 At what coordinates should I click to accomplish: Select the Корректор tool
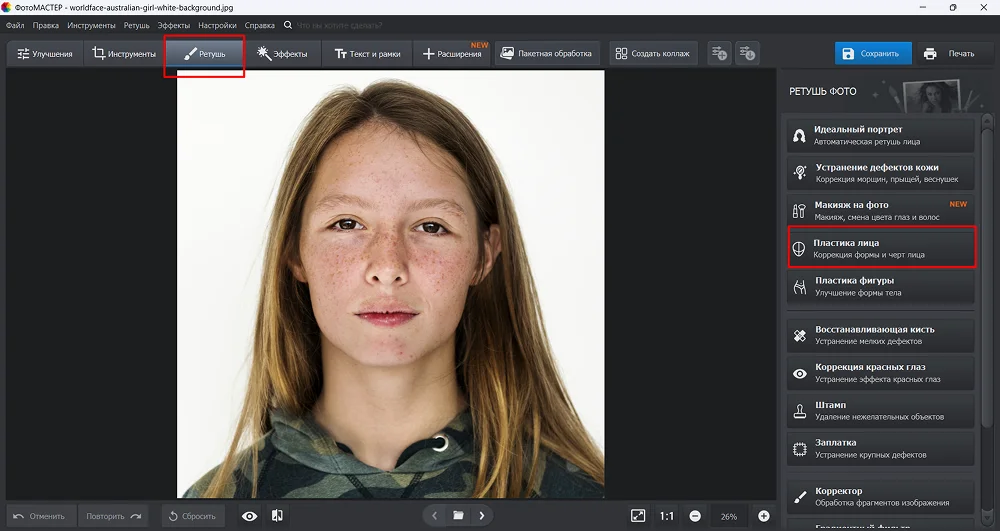880,497
